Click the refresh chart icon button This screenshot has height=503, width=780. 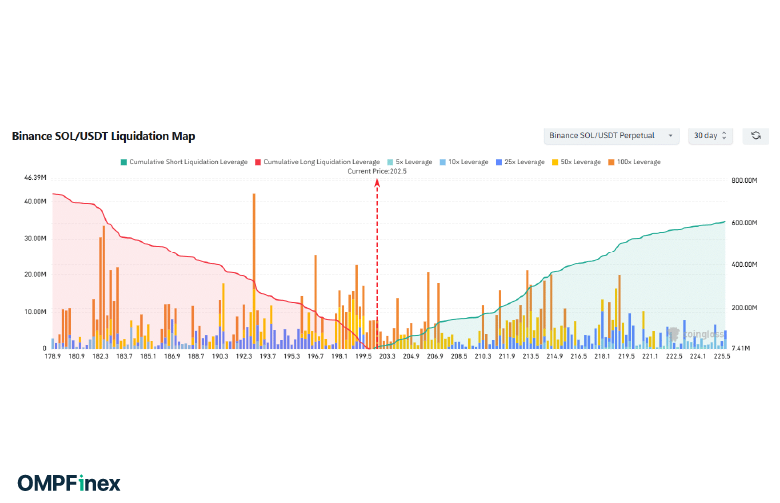(756, 135)
